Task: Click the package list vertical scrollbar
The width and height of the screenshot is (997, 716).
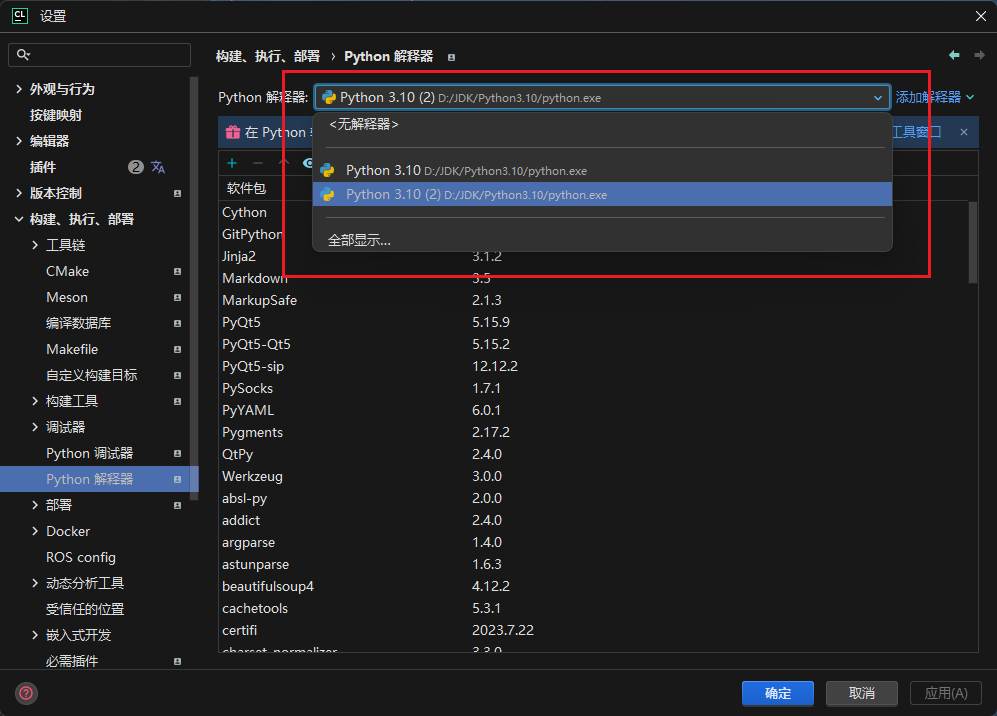Action: pos(972,242)
